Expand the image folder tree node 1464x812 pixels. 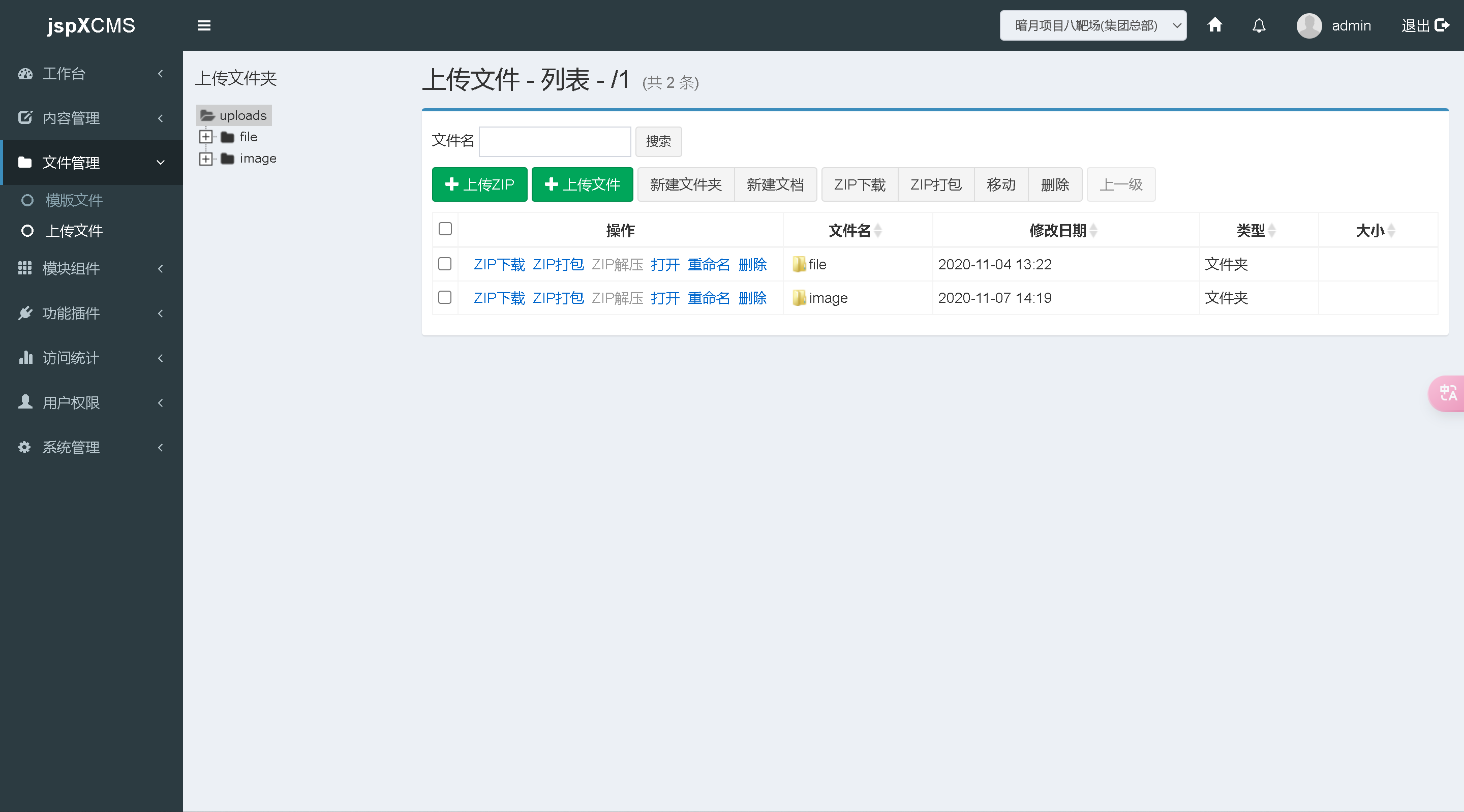(206, 159)
